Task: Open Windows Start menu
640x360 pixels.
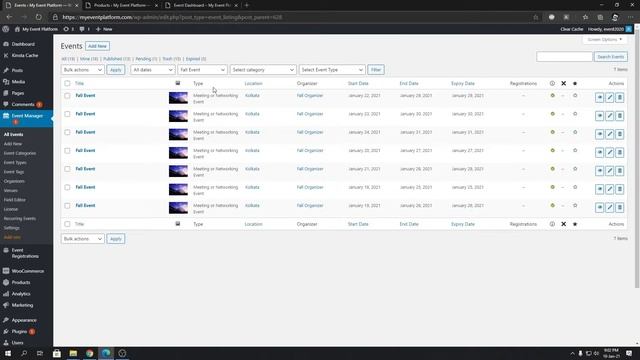Action: point(8,353)
